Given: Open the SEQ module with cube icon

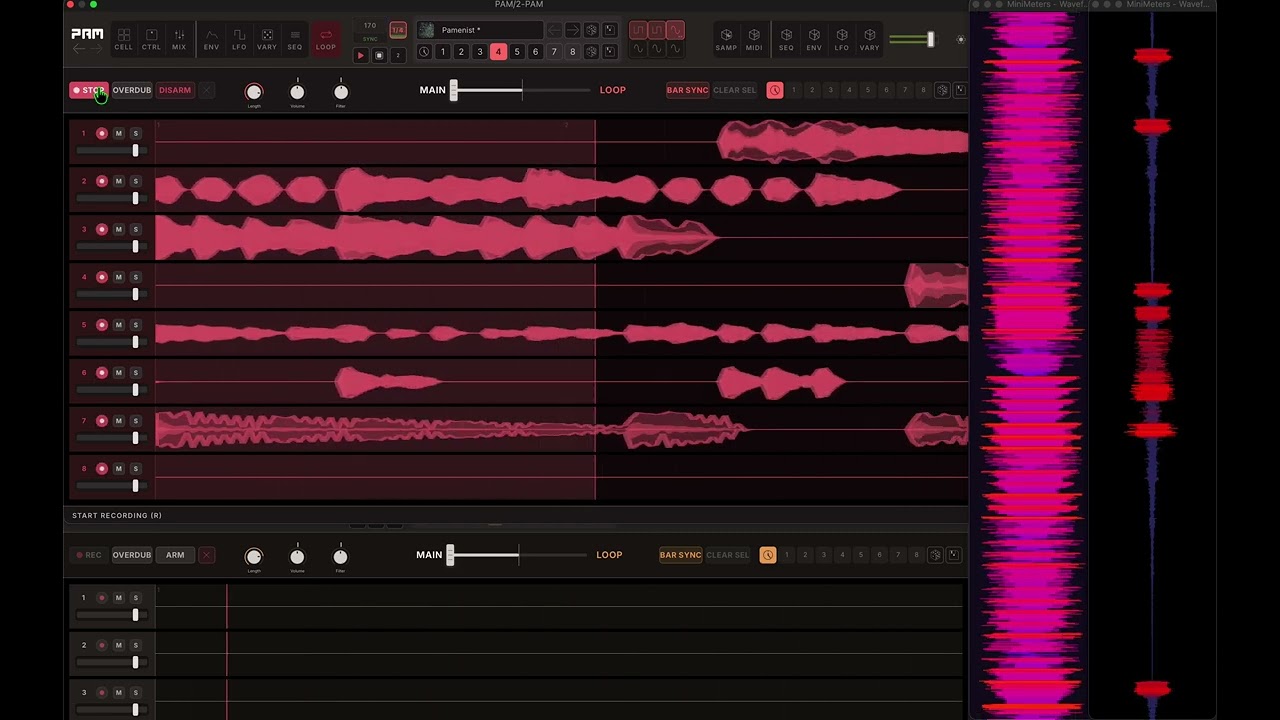Looking at the screenshot, I should click(x=786, y=39).
